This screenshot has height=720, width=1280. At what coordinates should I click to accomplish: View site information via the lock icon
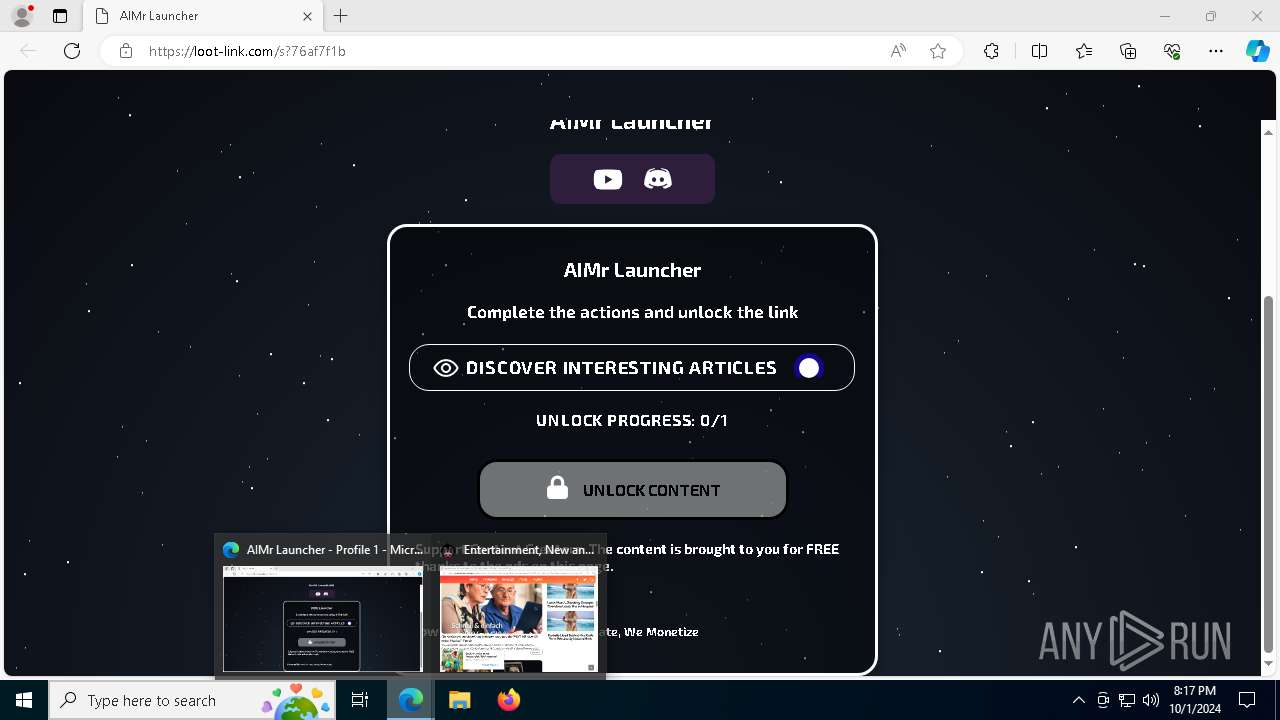pos(126,51)
